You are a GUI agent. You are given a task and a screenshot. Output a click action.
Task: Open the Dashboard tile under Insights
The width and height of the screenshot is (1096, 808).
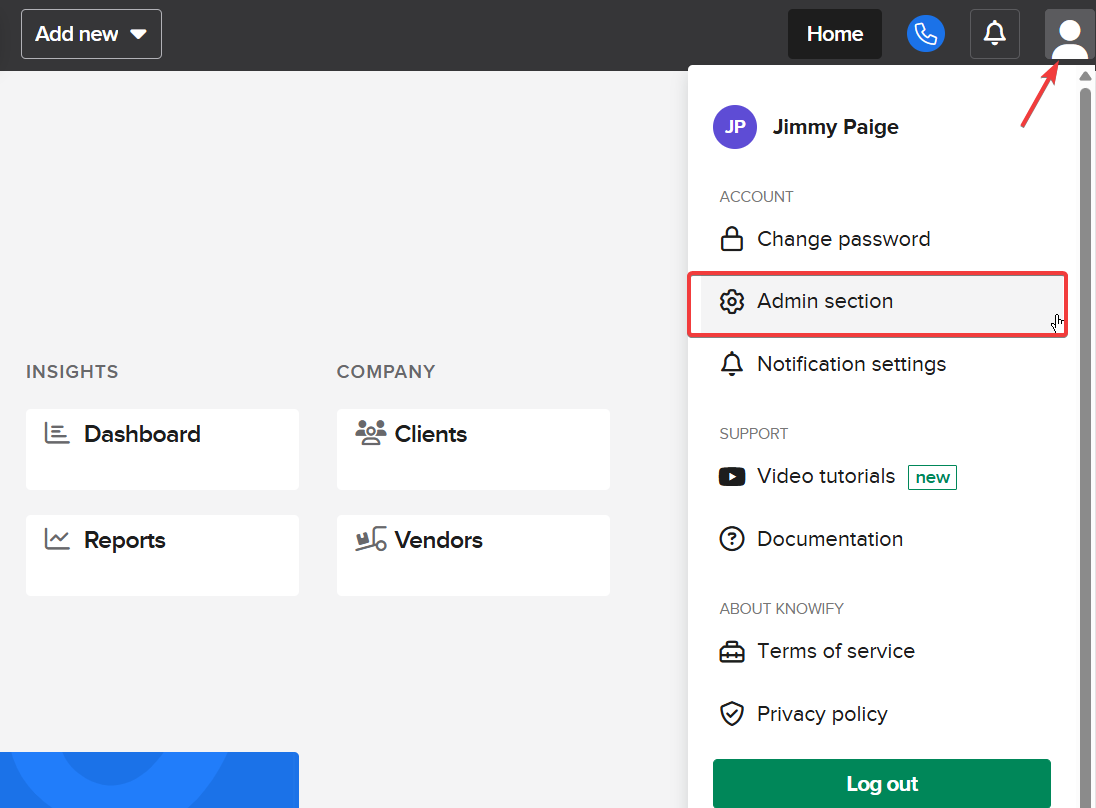(x=162, y=449)
